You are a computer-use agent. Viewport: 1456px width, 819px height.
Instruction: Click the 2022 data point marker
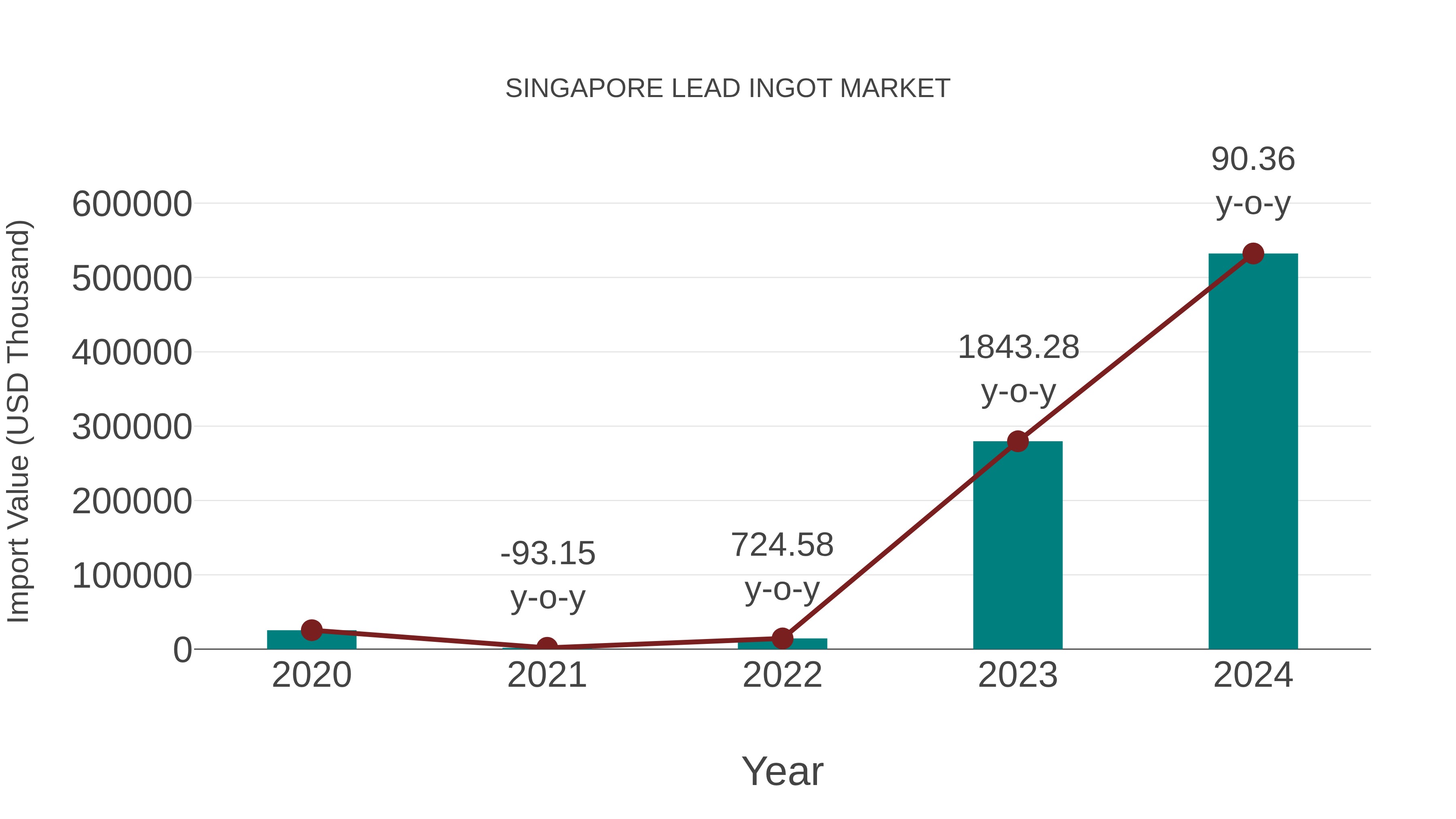tap(782, 638)
